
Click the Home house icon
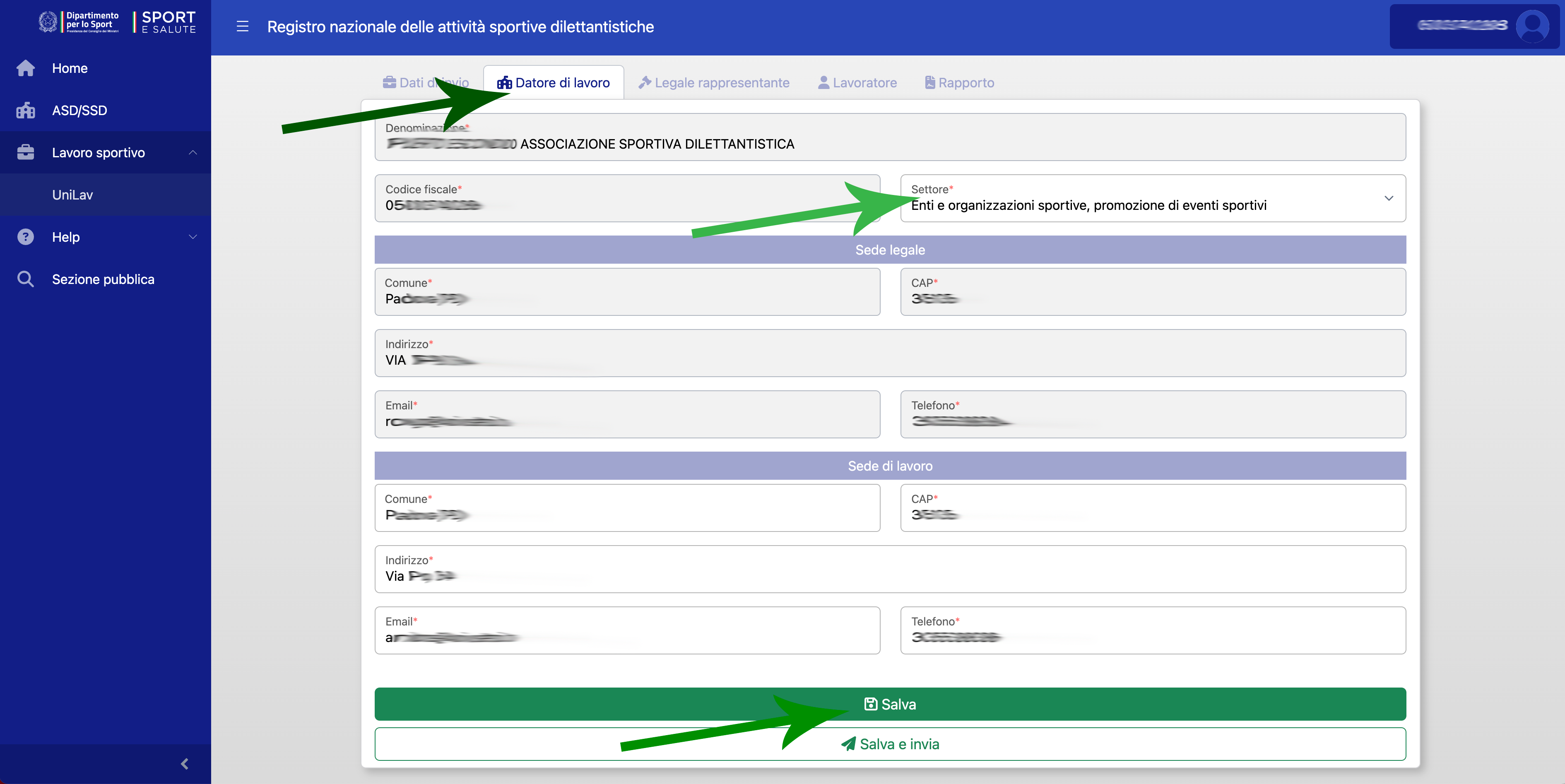click(x=26, y=68)
